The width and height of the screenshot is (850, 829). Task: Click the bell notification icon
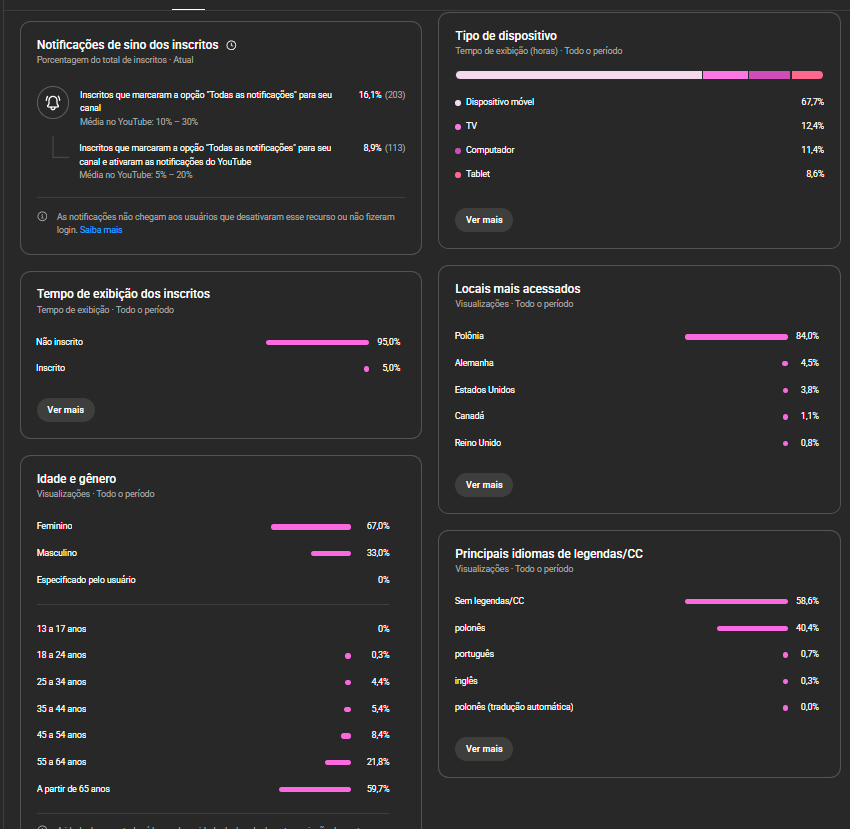tap(53, 102)
